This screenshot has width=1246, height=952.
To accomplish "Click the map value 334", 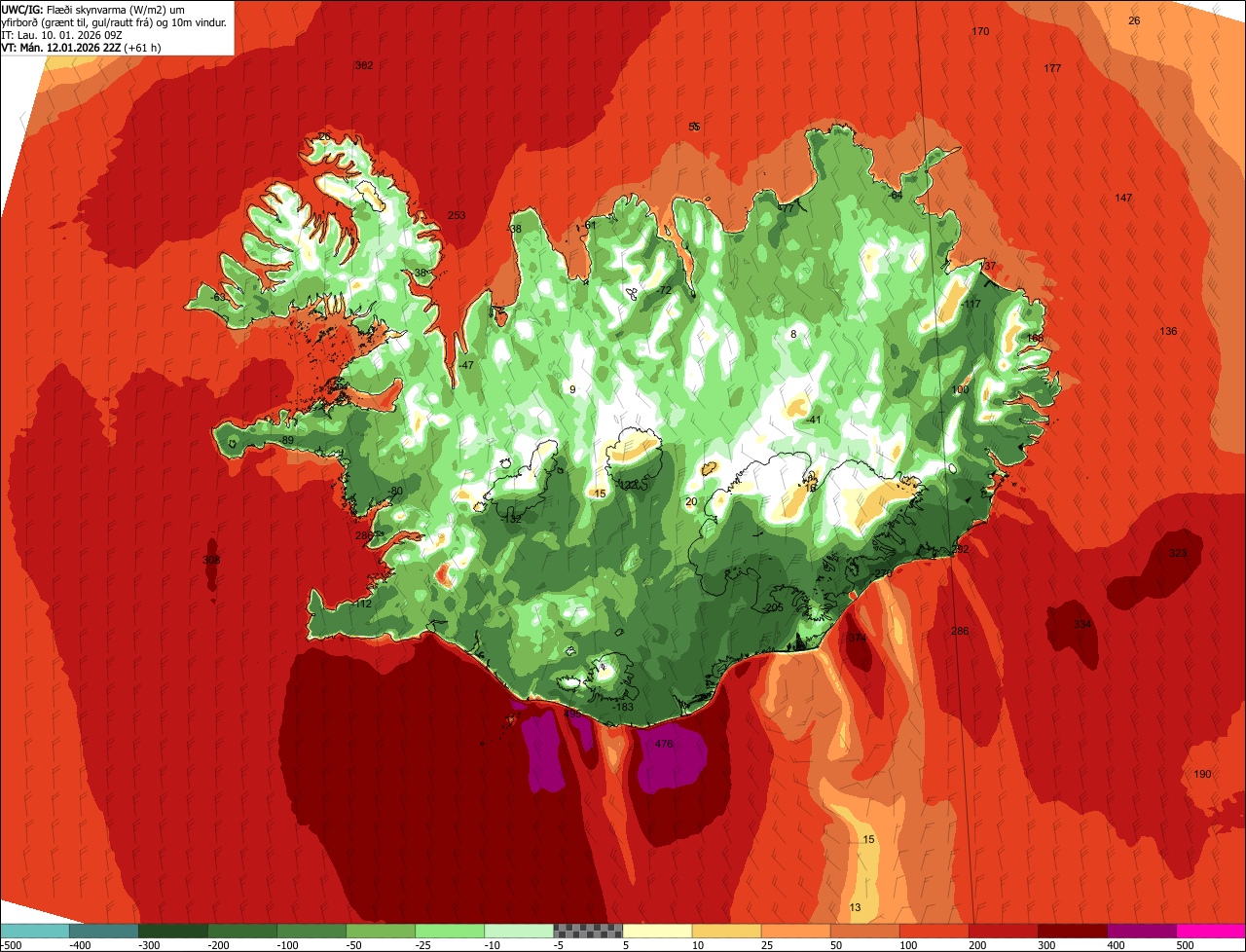I will pos(1082,624).
